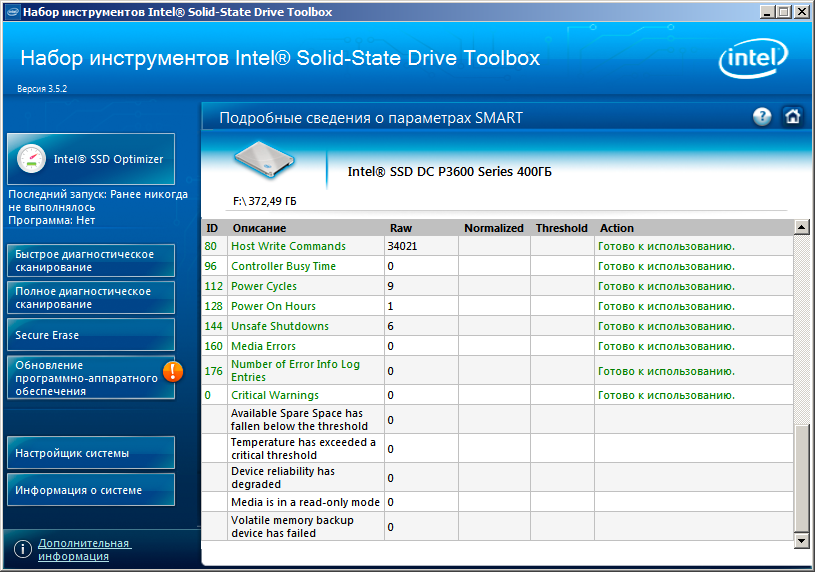This screenshot has height=572, width=815.
Task: Run Быстрое диагностическое сканирование
Action: (91, 261)
